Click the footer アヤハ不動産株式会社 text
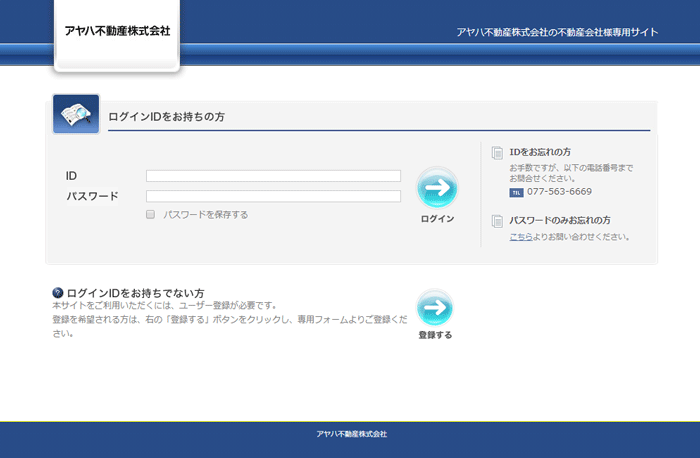The height and width of the screenshot is (458, 700). [352, 434]
